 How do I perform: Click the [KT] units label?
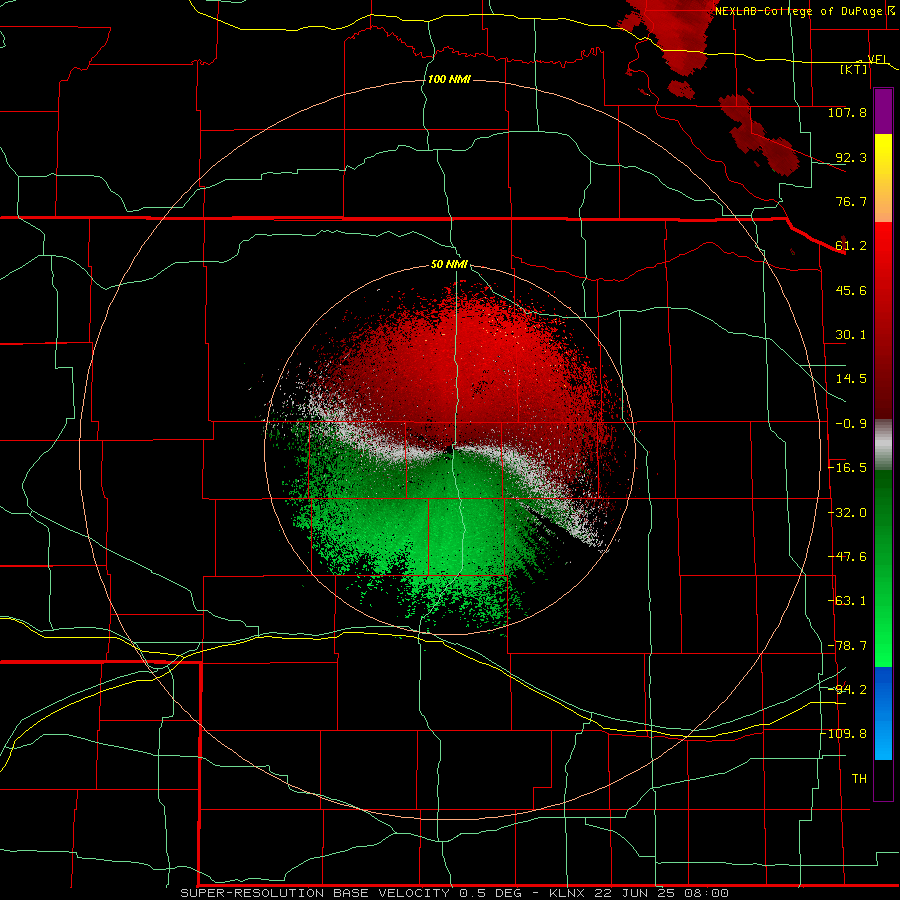pos(854,69)
